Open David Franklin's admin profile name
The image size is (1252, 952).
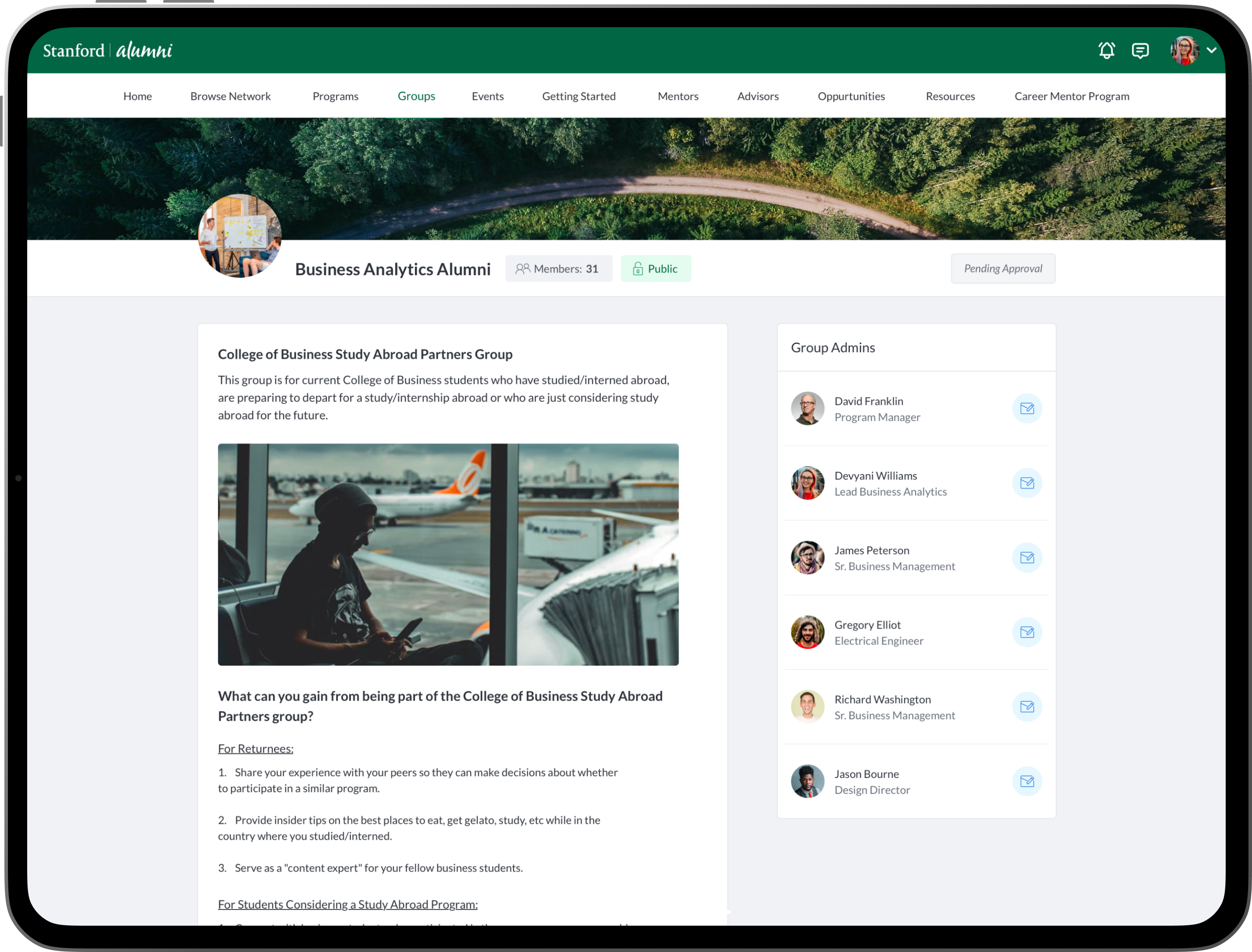pyautogui.click(x=869, y=401)
